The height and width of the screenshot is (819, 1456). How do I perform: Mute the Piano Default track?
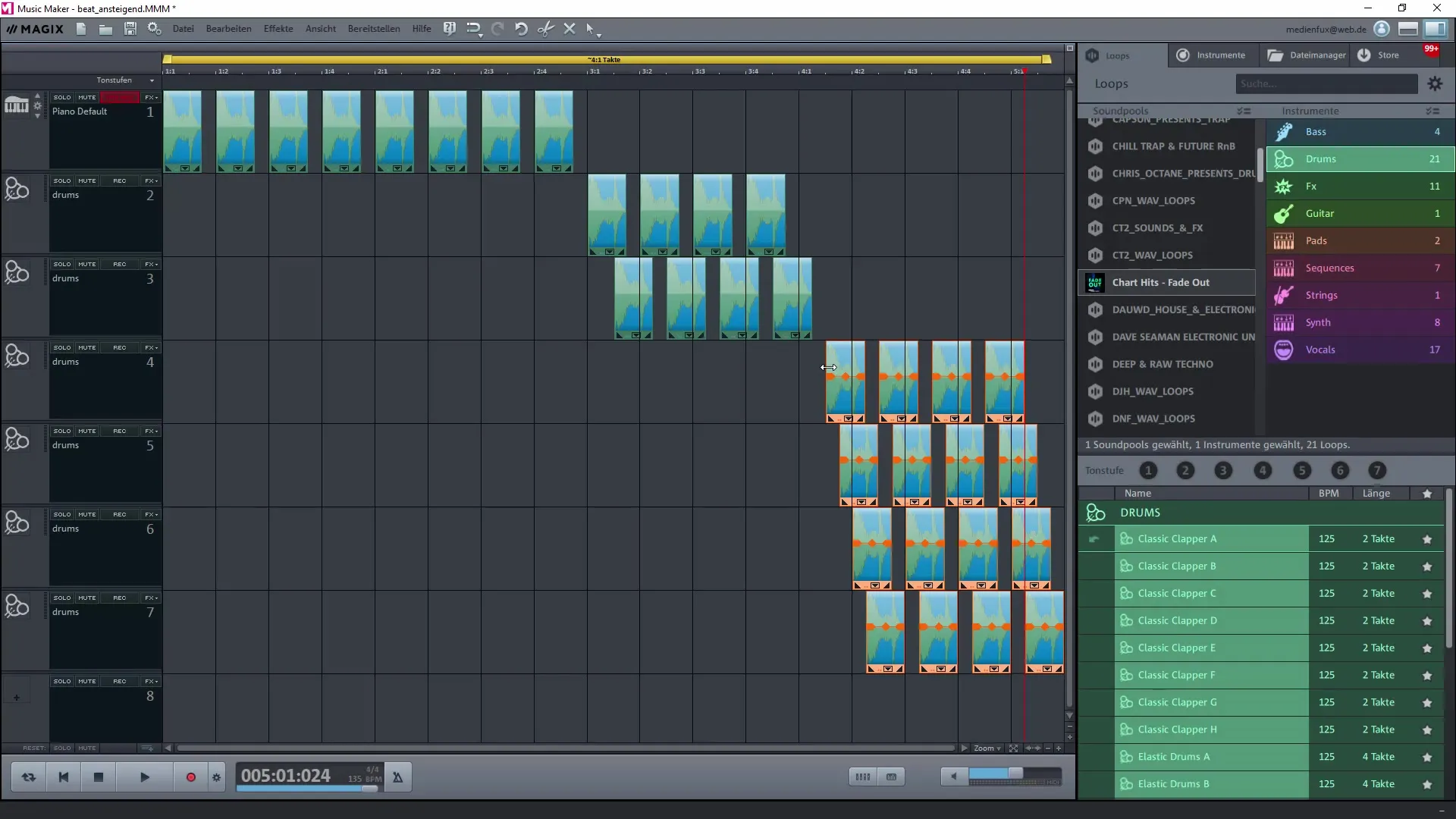87,98
